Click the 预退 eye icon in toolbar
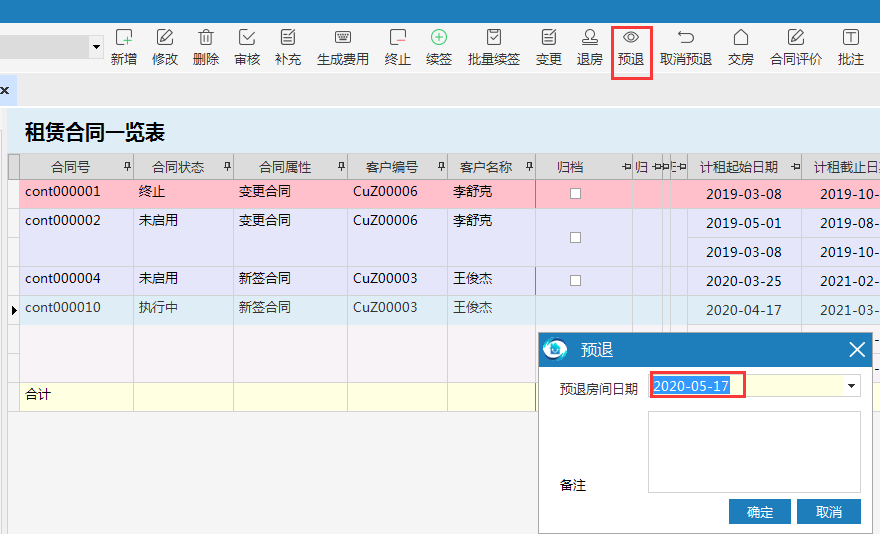 point(631,38)
